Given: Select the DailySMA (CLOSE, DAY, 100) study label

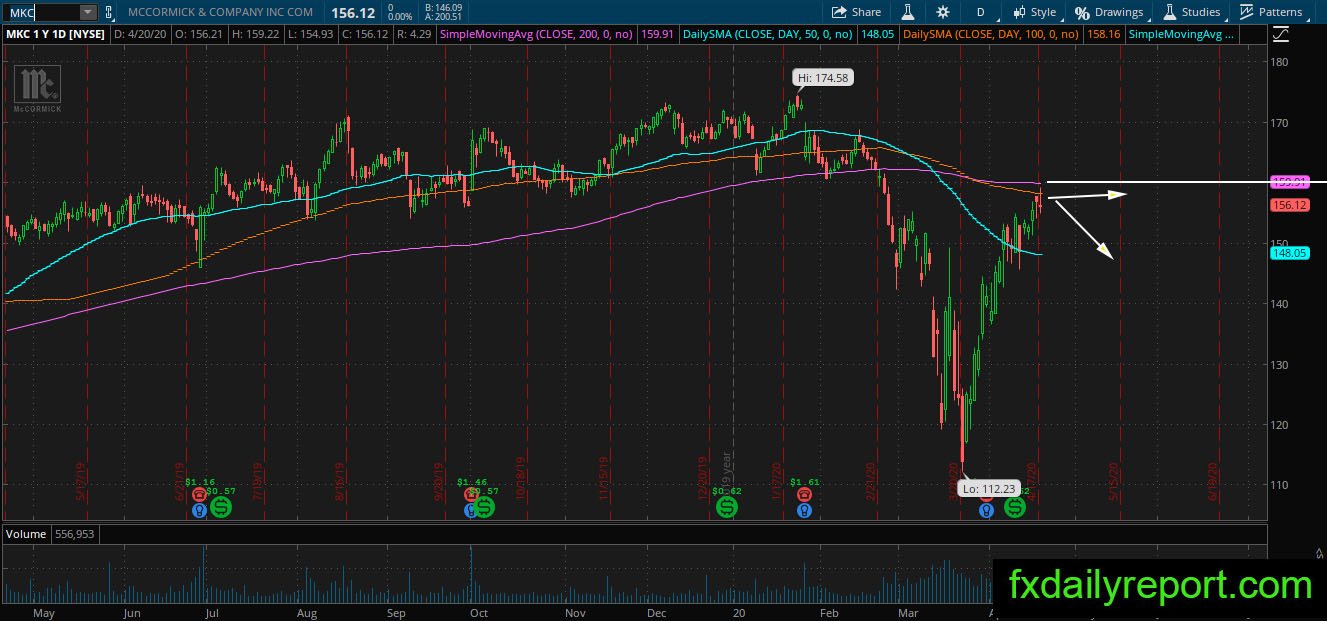Looking at the screenshot, I should 991,34.
